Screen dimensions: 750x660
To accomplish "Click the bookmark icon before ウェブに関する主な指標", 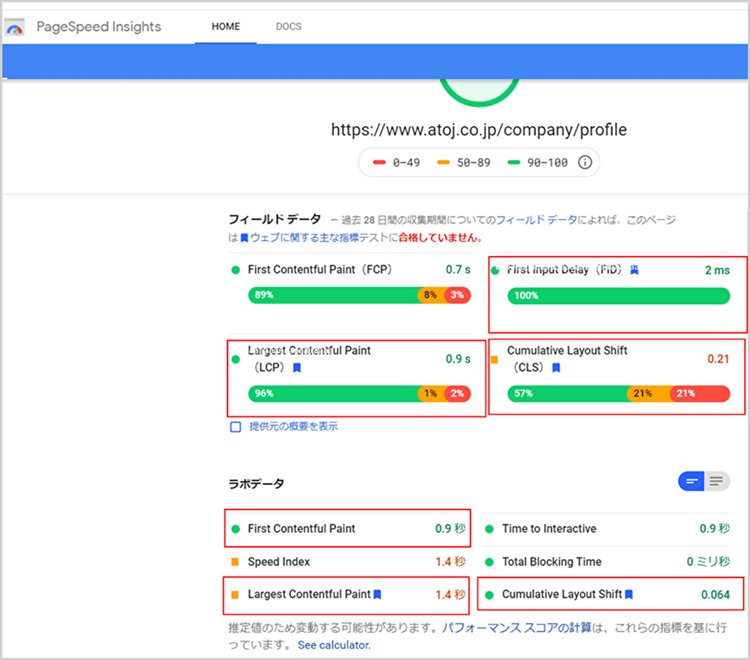I will pyautogui.click(x=244, y=238).
